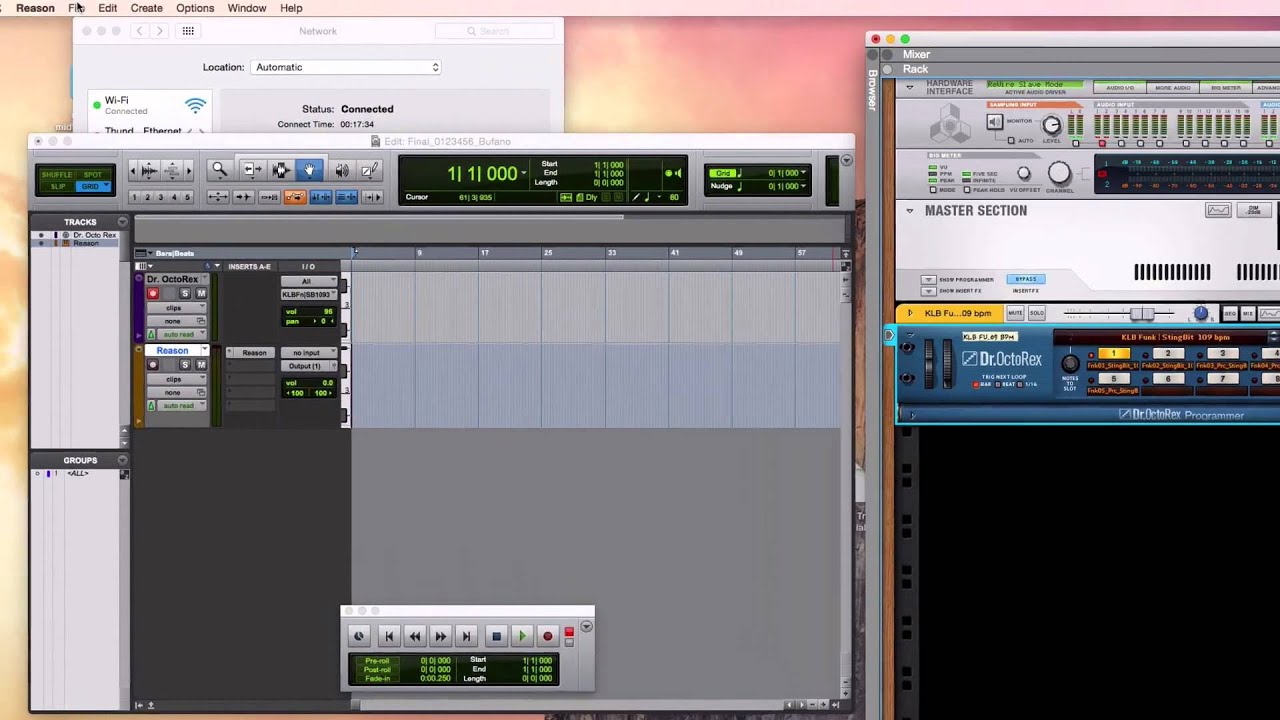The width and height of the screenshot is (1280, 720).
Task: Click the More Audio button
Action: pyautogui.click(x=1172, y=88)
